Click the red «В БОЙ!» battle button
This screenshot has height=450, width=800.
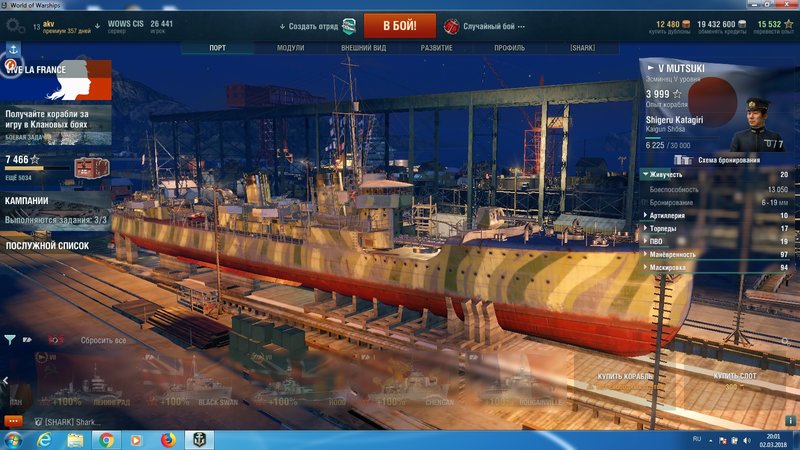pos(399,25)
